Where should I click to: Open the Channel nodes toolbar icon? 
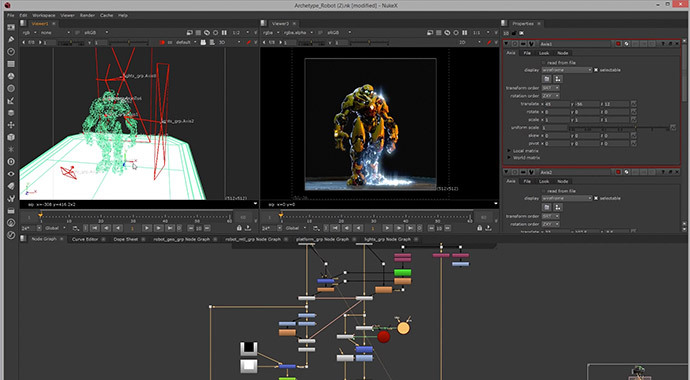[x=11, y=64]
